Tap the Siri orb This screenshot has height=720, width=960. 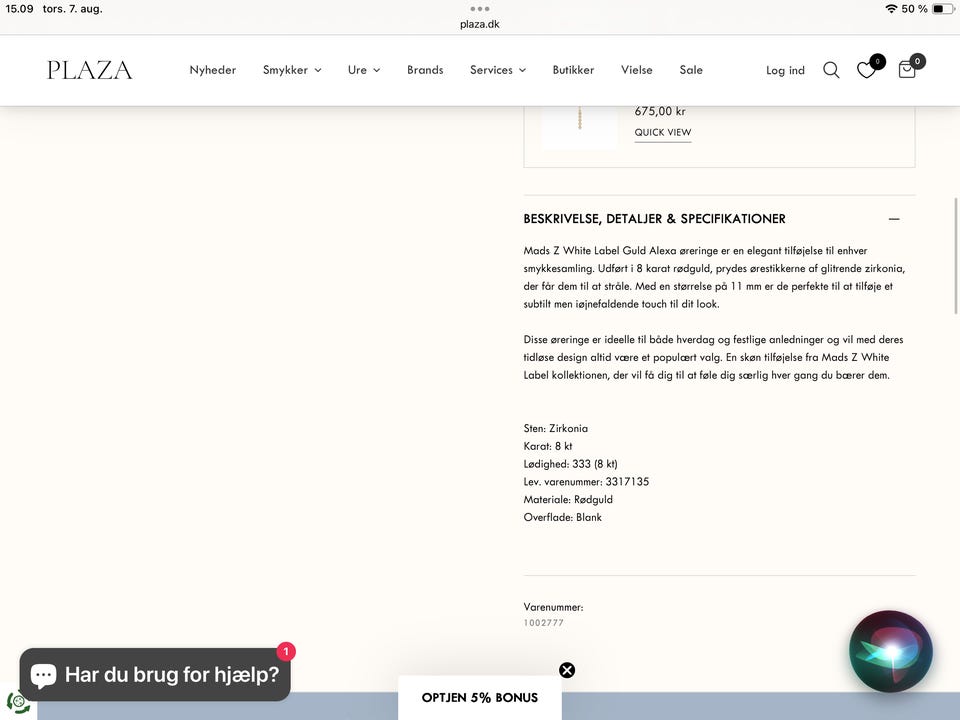point(891,651)
